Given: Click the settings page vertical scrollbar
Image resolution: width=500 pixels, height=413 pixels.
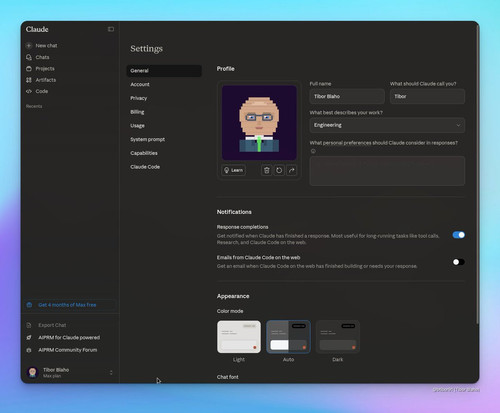Looking at the screenshot, I should pos(478,173).
